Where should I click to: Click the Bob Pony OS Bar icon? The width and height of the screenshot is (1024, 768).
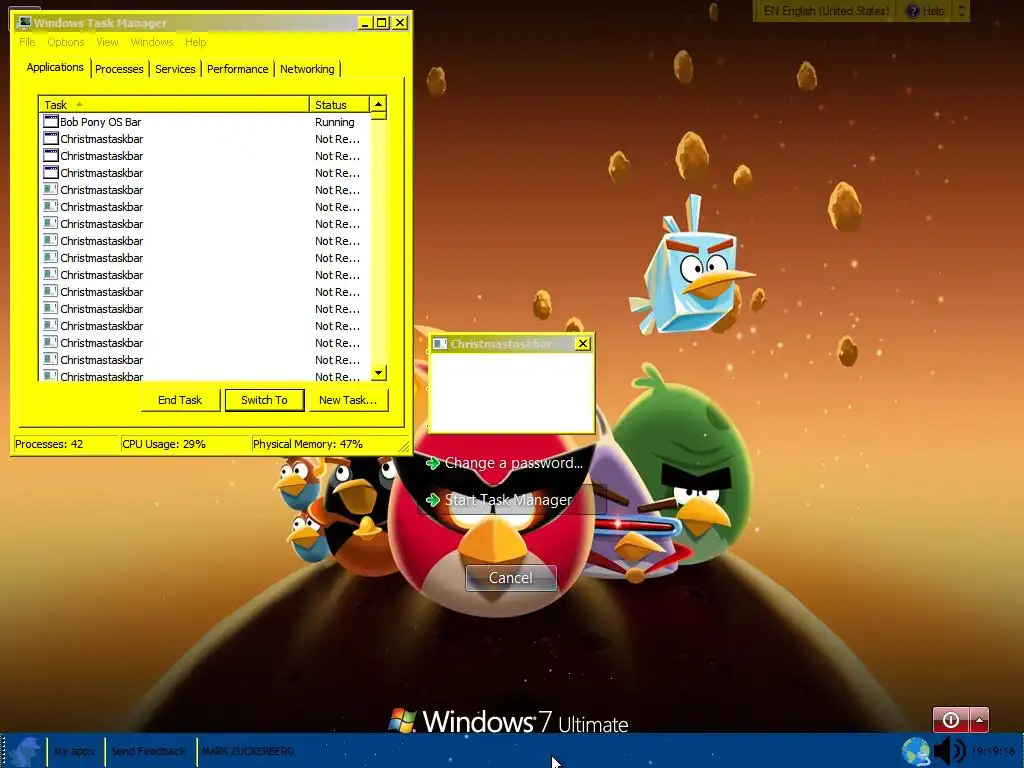50,121
